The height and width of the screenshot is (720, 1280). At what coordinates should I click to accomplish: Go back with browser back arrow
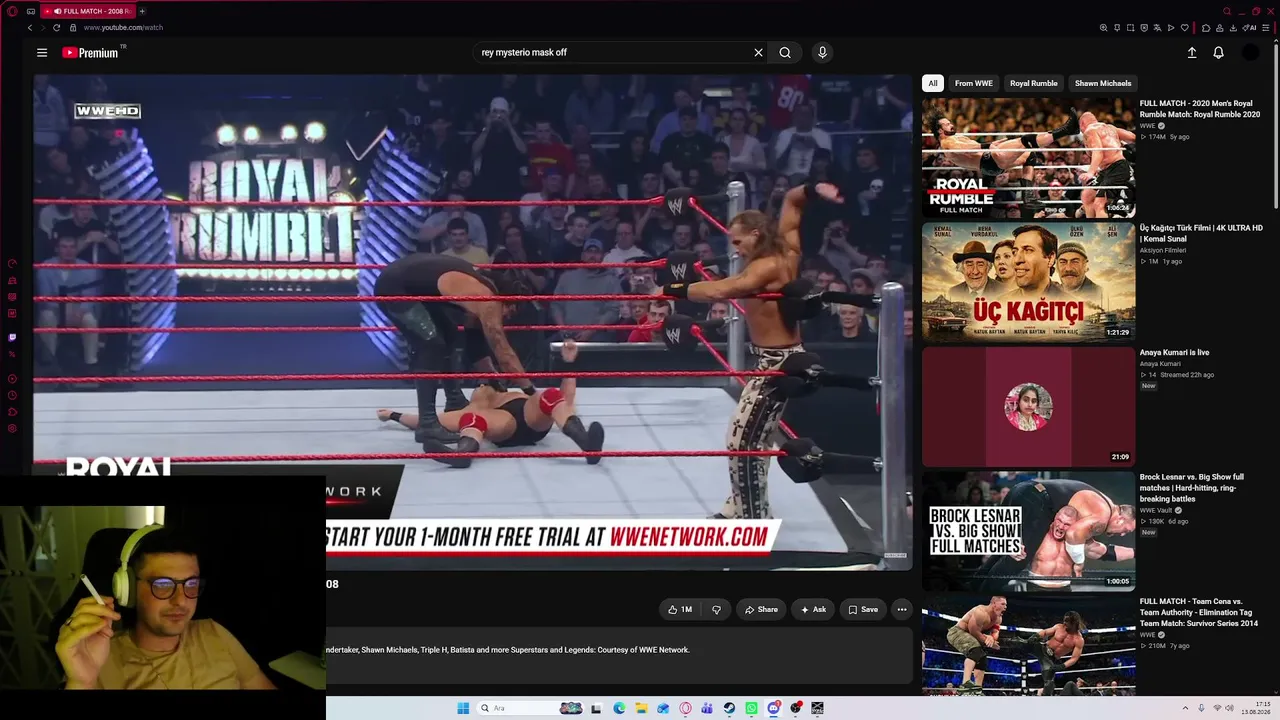[x=30, y=28]
